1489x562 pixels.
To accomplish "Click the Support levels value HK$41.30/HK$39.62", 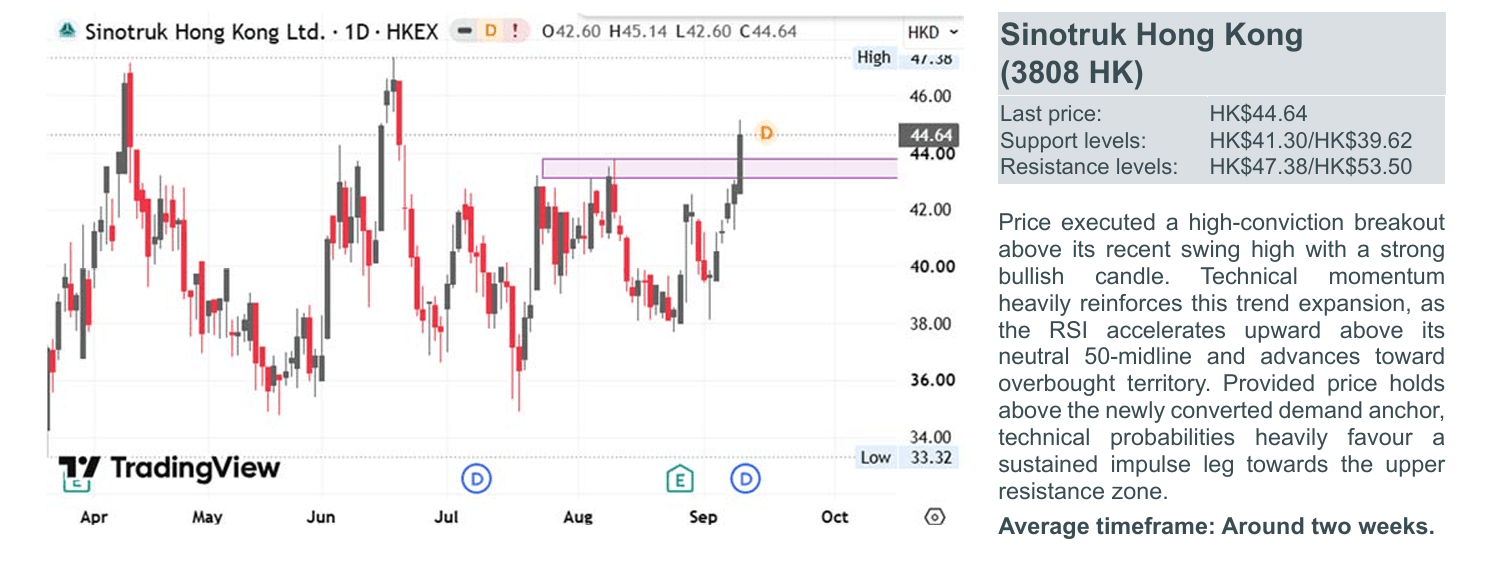I will [x=1310, y=141].
